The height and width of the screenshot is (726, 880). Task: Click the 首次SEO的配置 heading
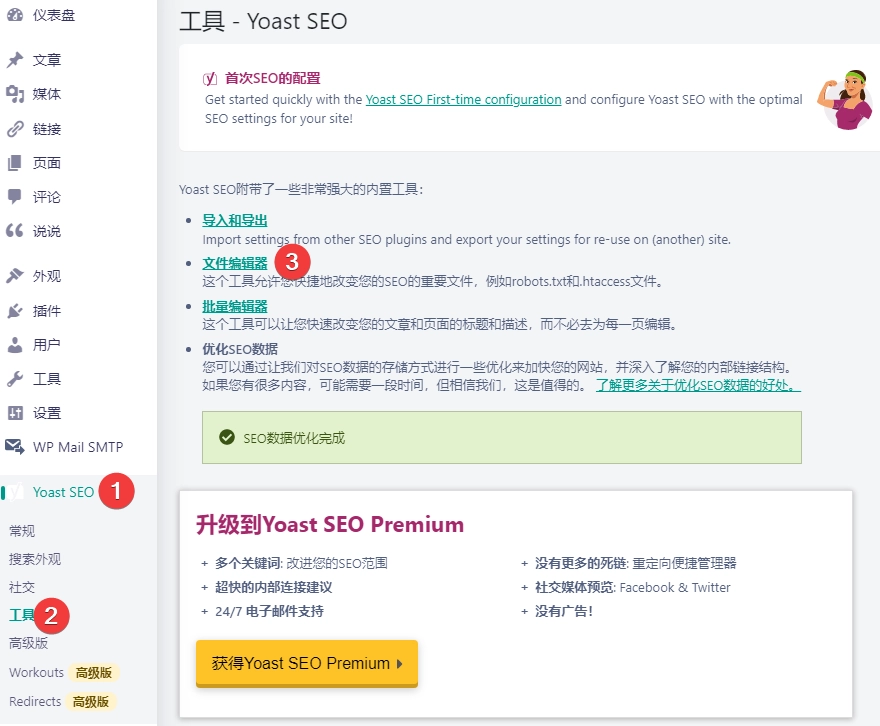coord(272,78)
